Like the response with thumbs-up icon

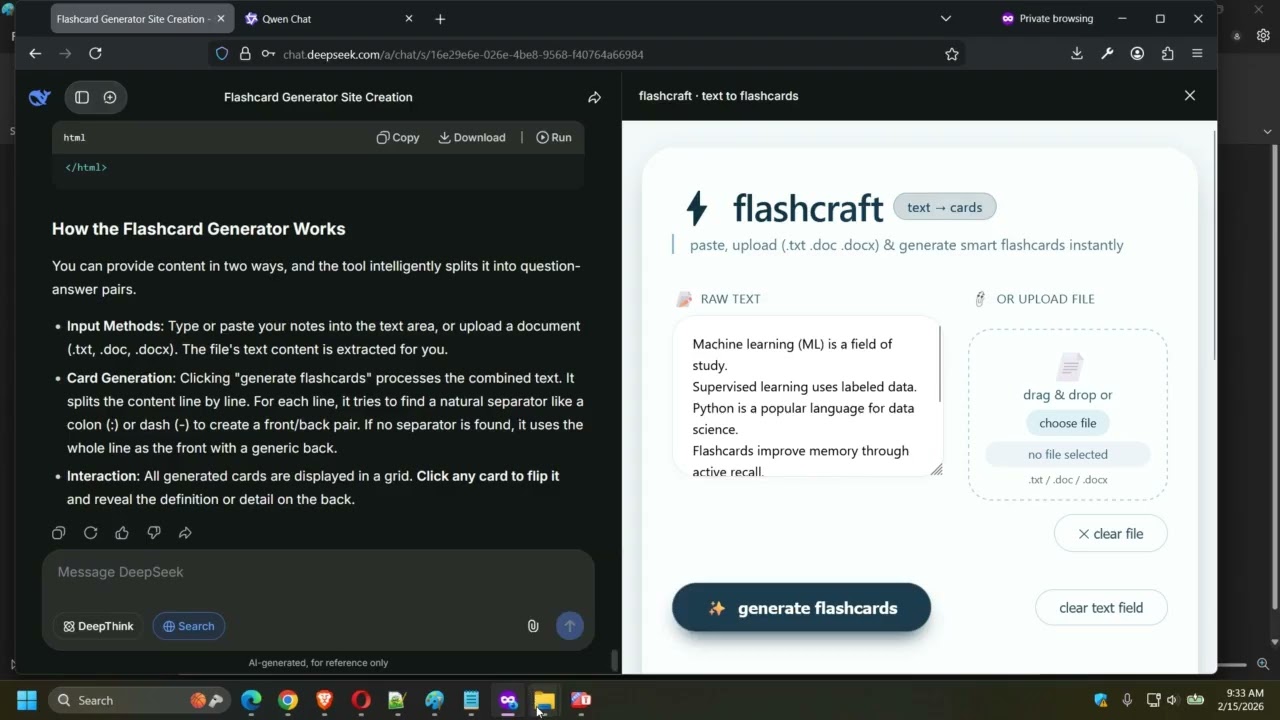[x=122, y=533]
